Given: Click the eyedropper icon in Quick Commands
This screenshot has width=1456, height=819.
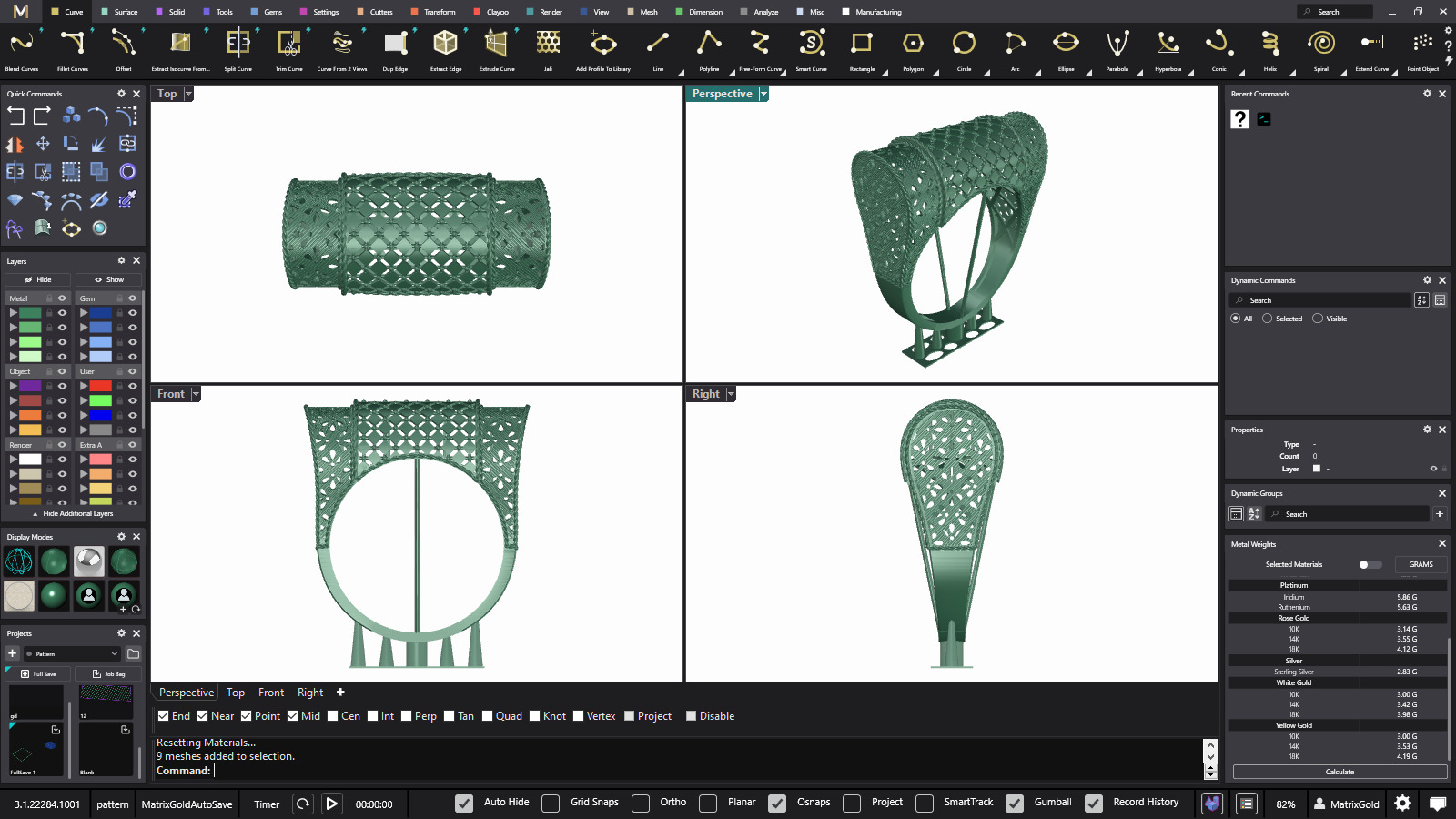Looking at the screenshot, I should pyautogui.click(x=127, y=199).
